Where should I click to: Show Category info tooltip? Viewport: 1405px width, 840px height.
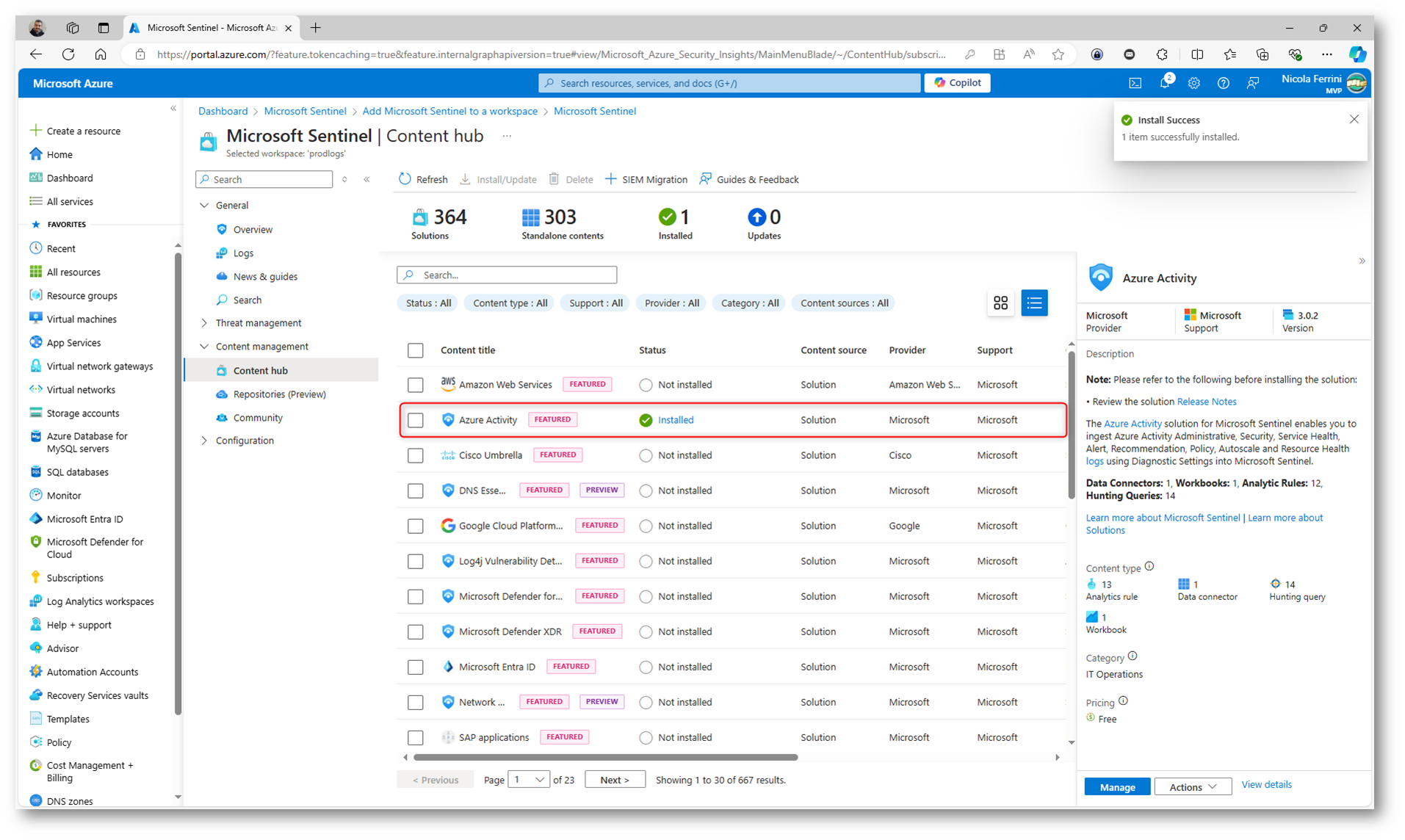coord(1133,656)
